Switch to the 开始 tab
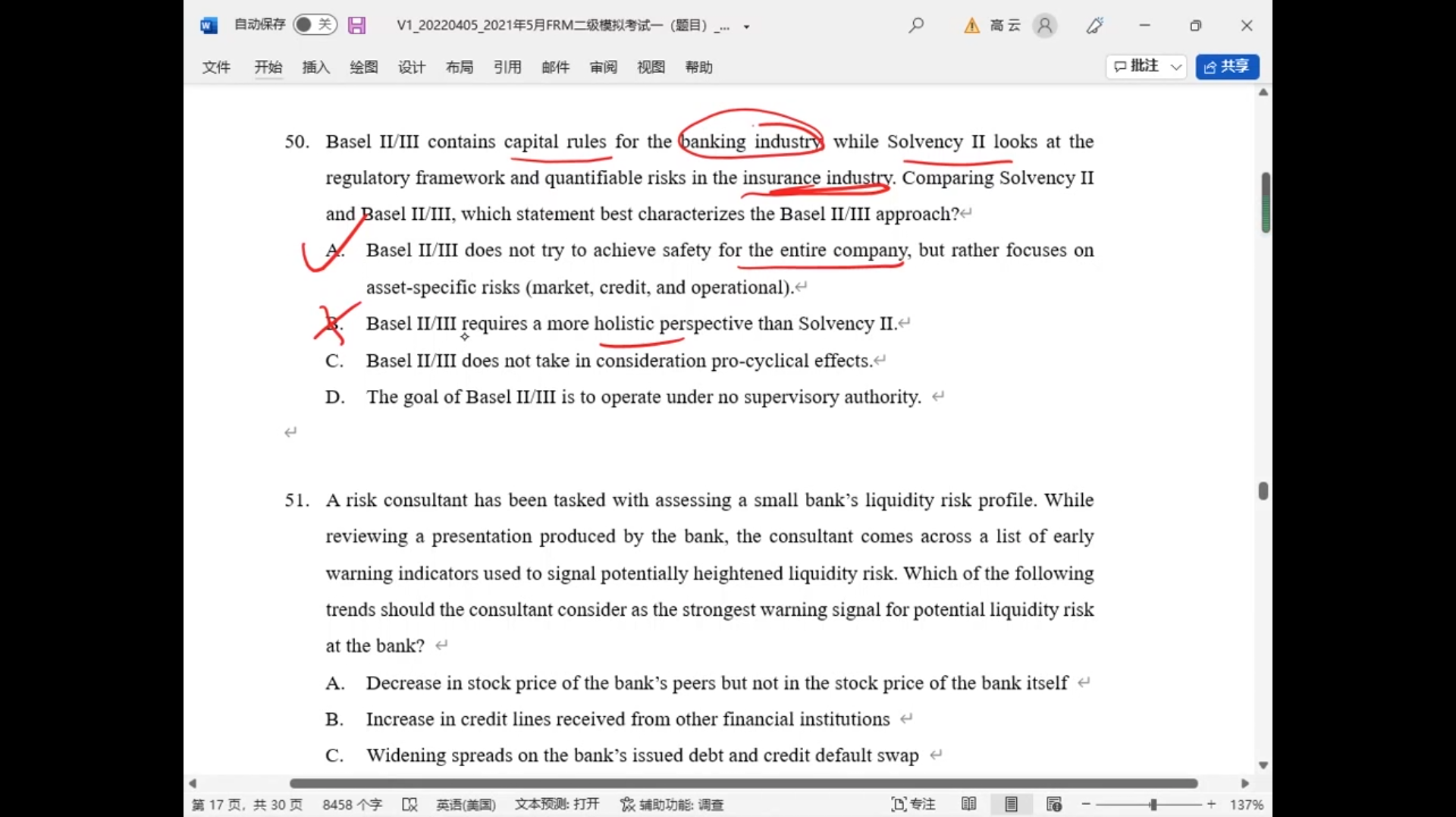Image resolution: width=1456 pixels, height=817 pixels. (268, 68)
